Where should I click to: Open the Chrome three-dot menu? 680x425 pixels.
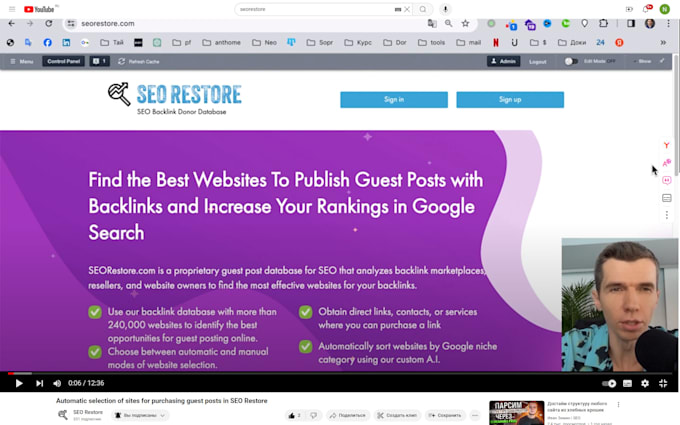pyautogui.click(x=668, y=23)
